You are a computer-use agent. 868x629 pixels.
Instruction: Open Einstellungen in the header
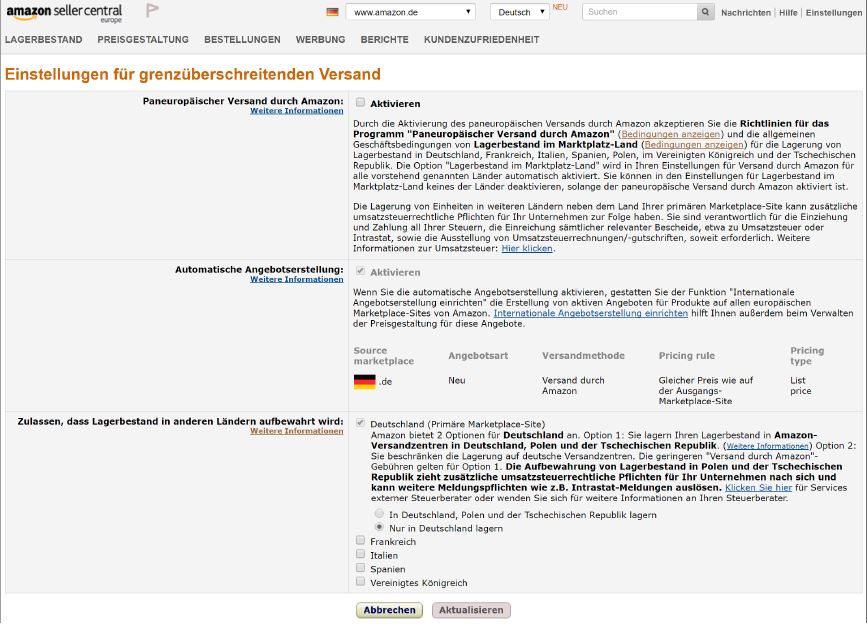834,12
